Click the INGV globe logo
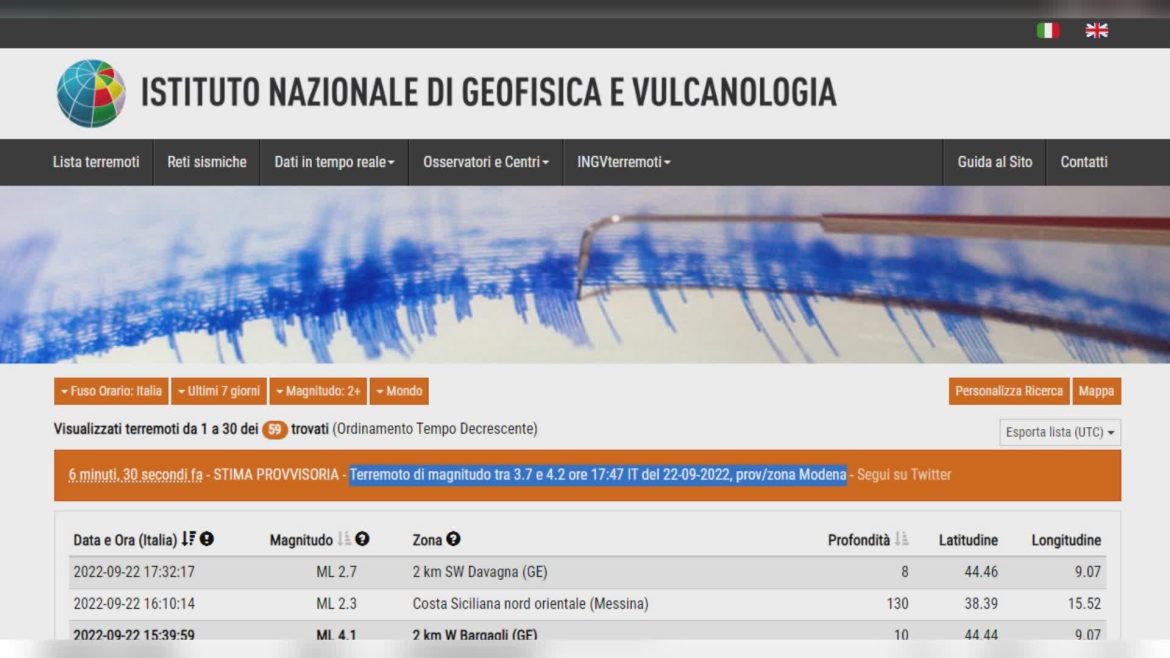The image size is (1170, 658). pyautogui.click(x=91, y=93)
